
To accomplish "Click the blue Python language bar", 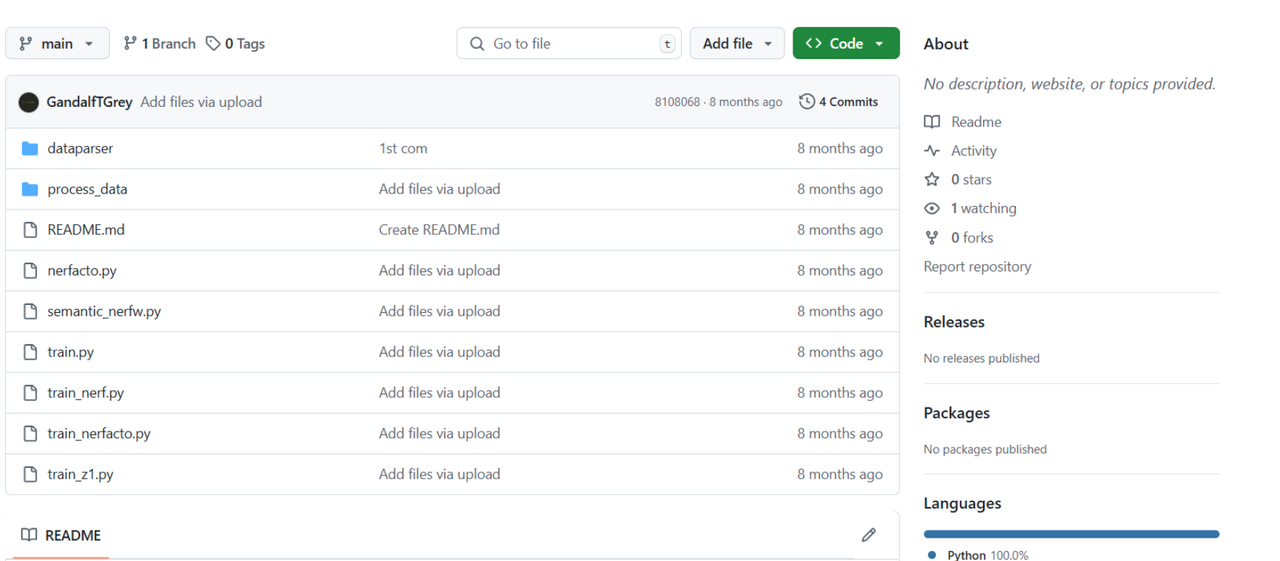I will click(1071, 534).
